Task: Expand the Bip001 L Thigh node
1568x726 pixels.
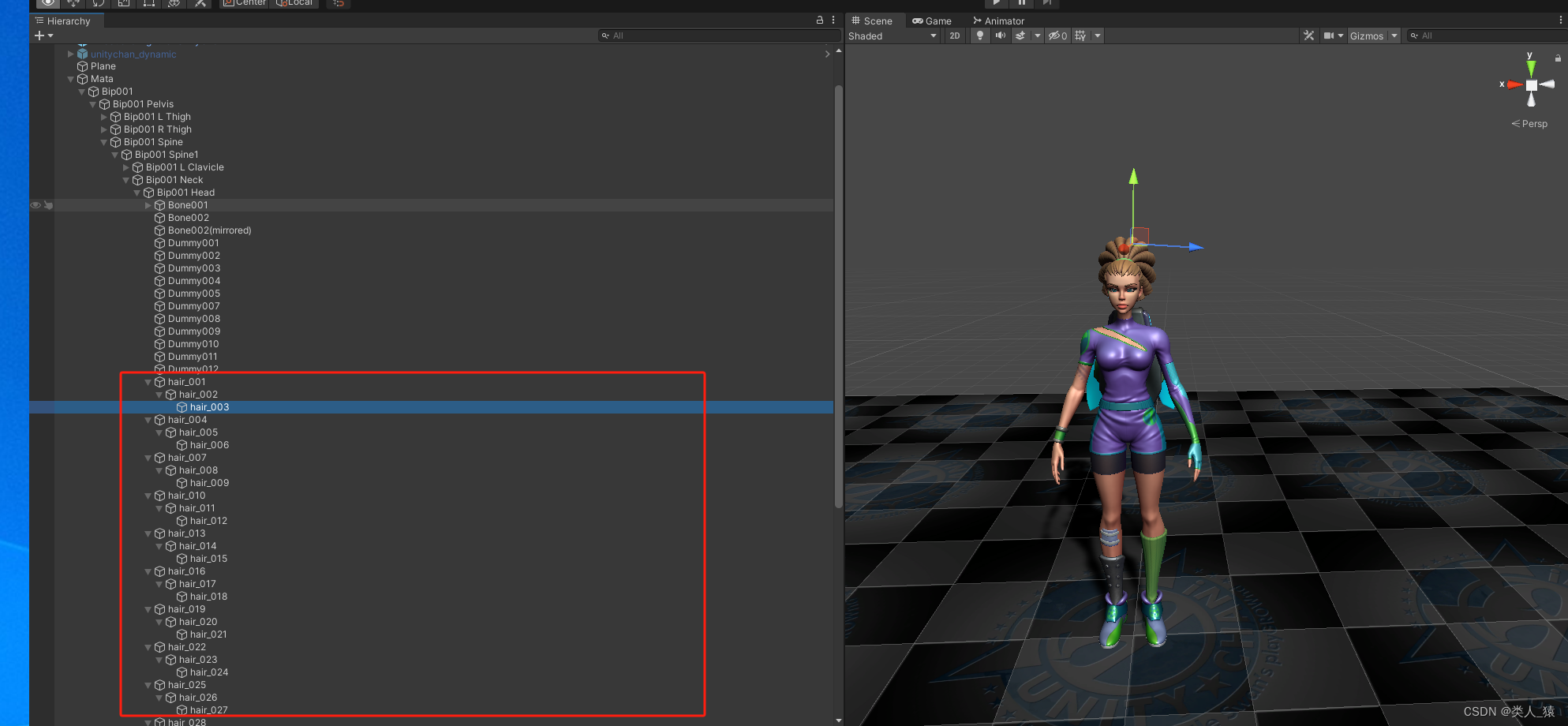Action: coord(103,117)
